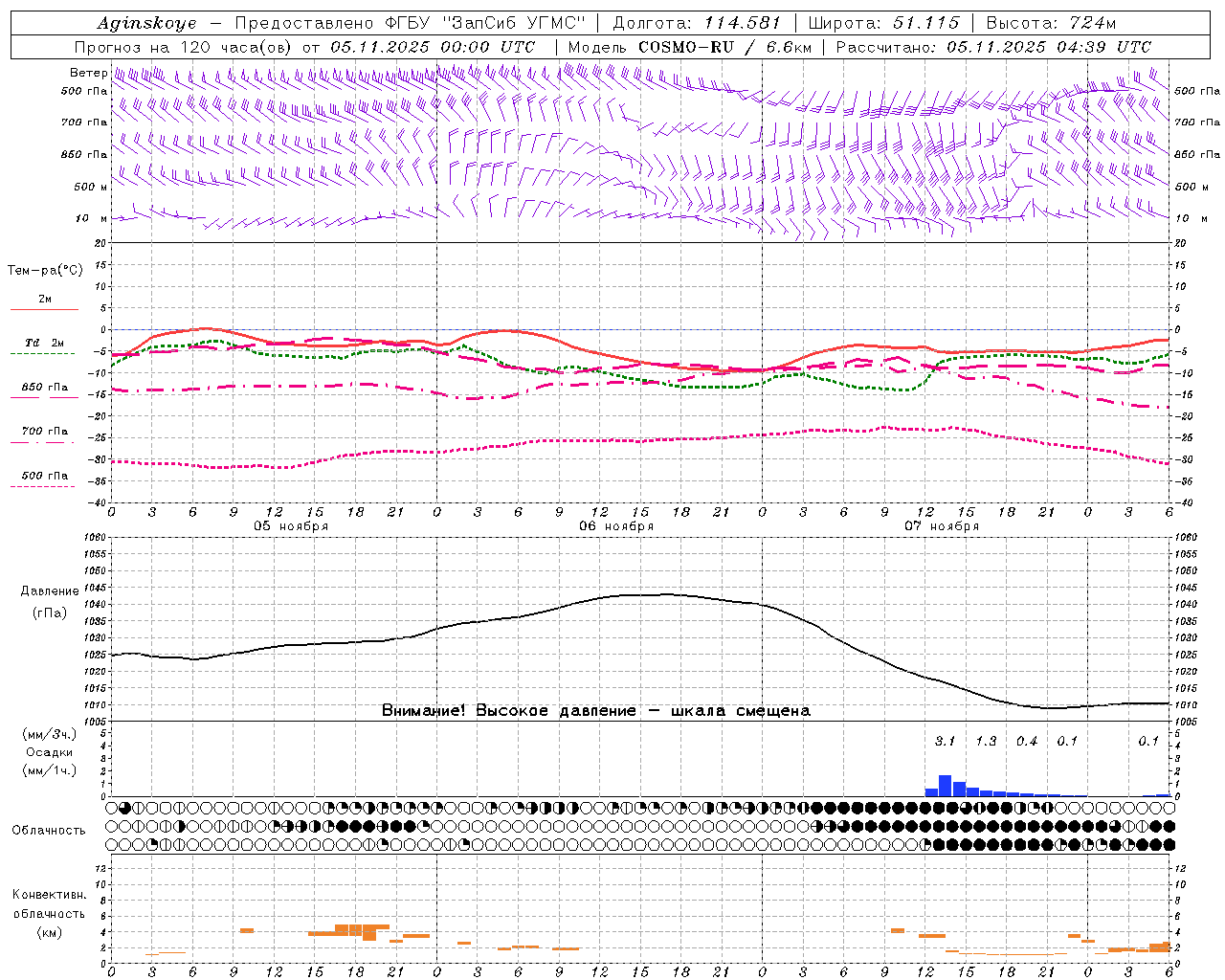Click the Давление pressure panel label
1225x980 pixels.
(x=50, y=591)
